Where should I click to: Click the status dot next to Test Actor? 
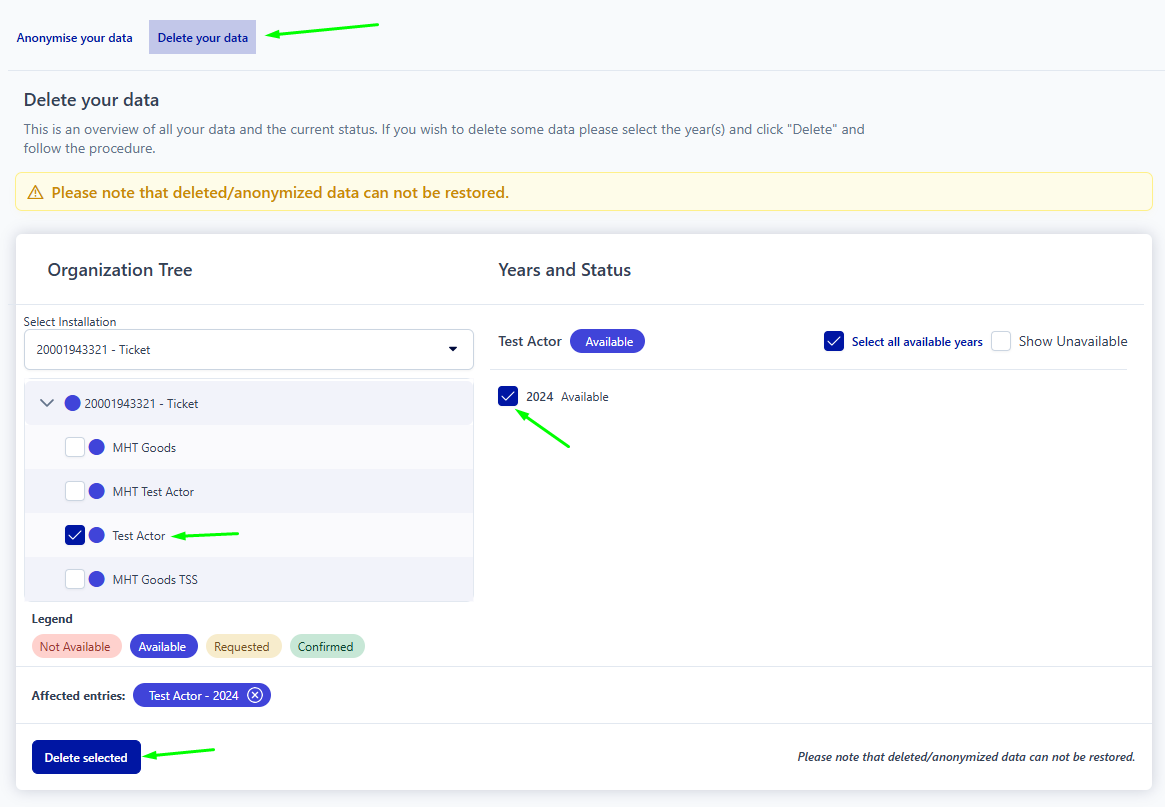click(x=97, y=535)
